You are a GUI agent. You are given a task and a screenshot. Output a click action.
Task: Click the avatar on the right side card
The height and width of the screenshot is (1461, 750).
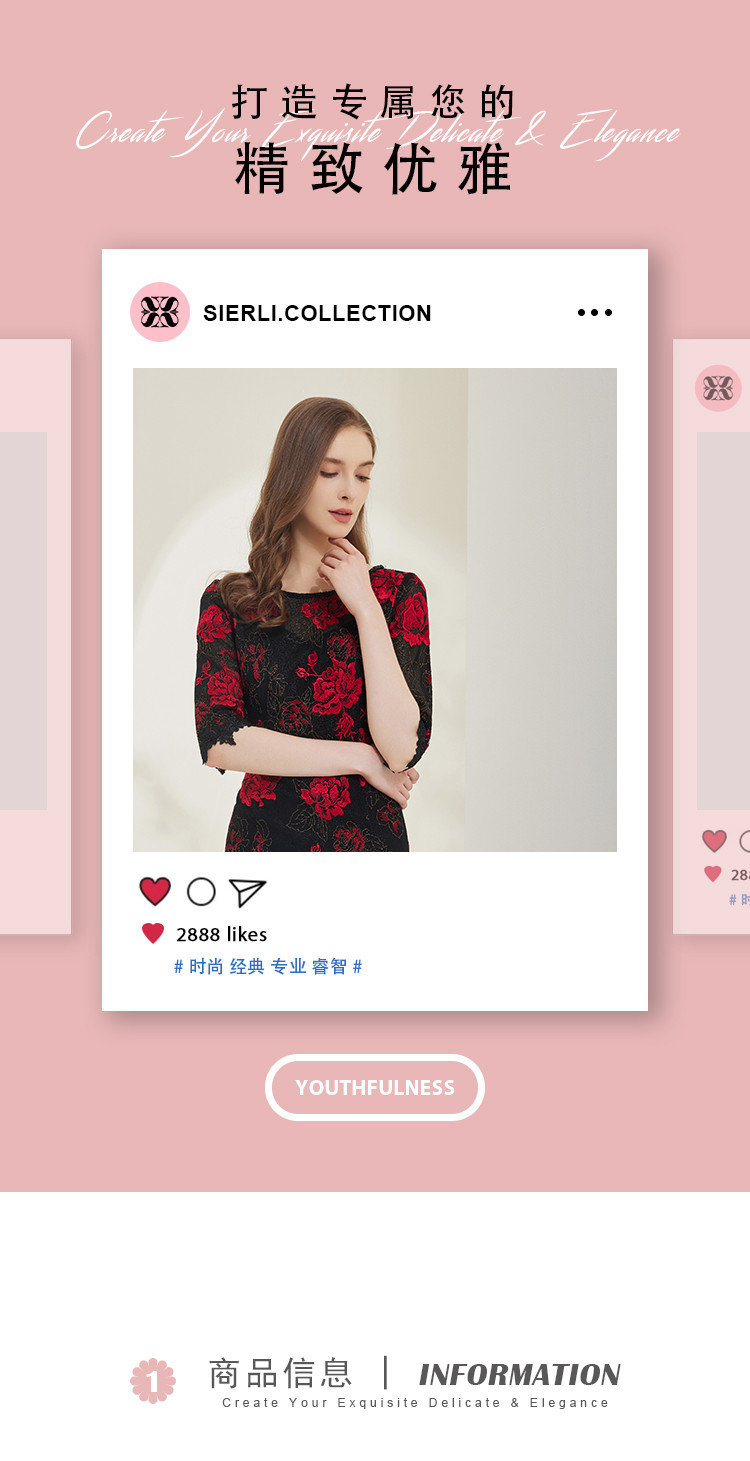[x=718, y=388]
